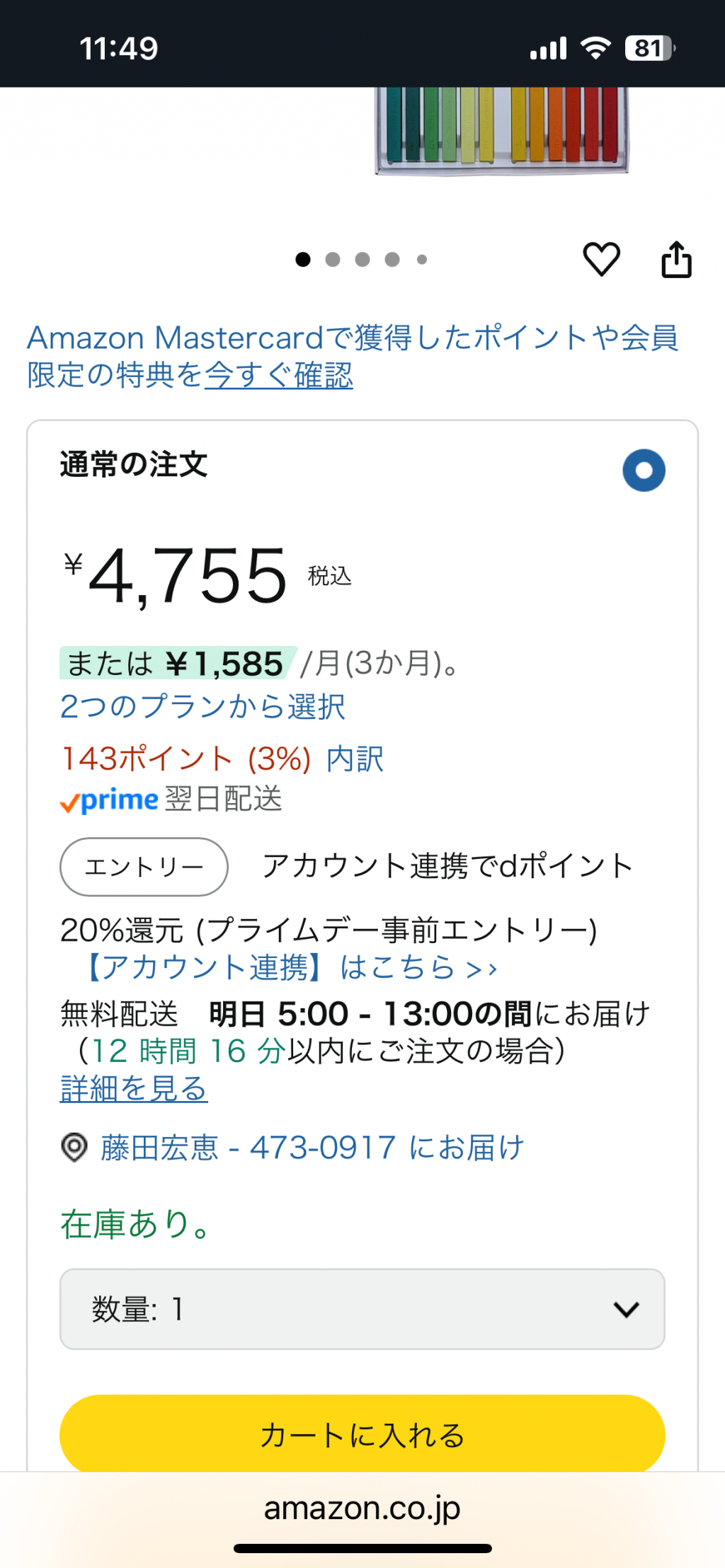The height and width of the screenshot is (1568, 725).
Task: Tap the heart wishlist icon
Action: 601,259
